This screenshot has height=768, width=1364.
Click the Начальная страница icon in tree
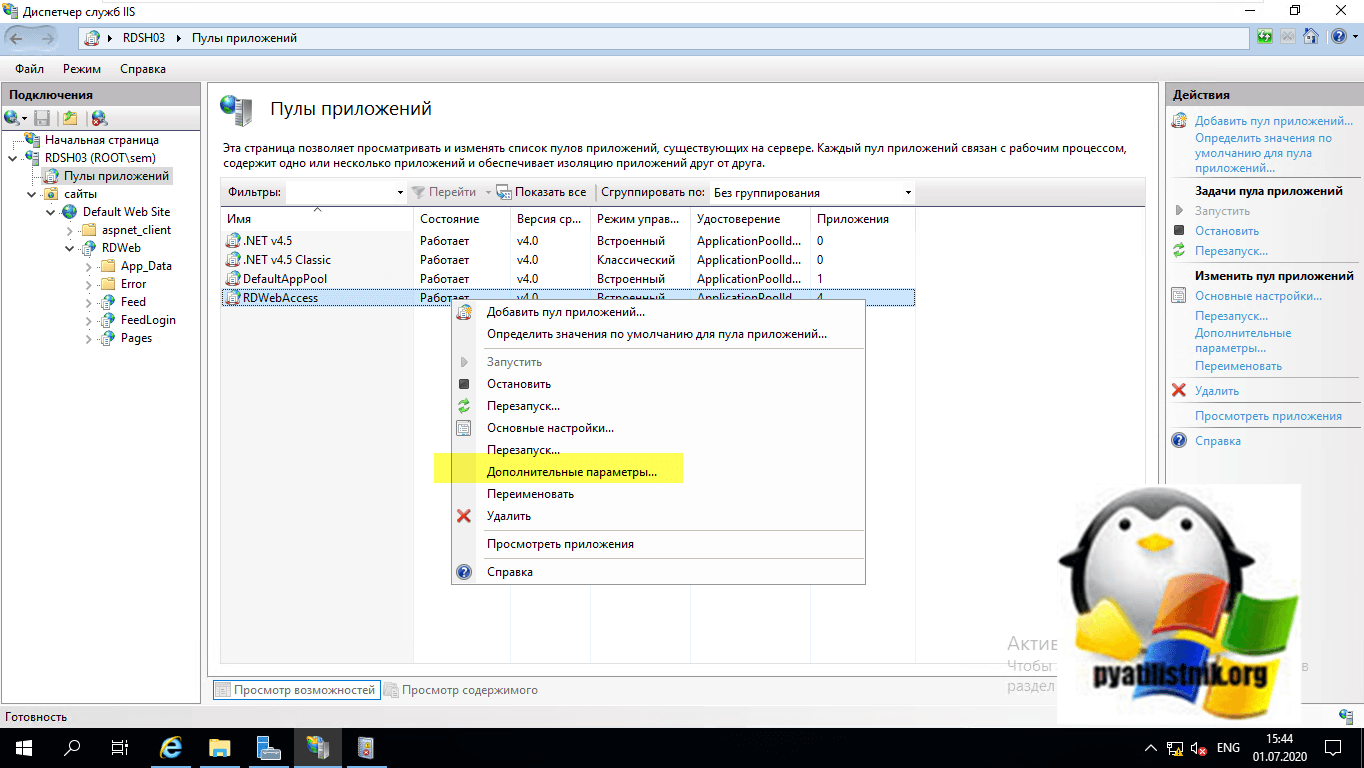tap(33, 140)
